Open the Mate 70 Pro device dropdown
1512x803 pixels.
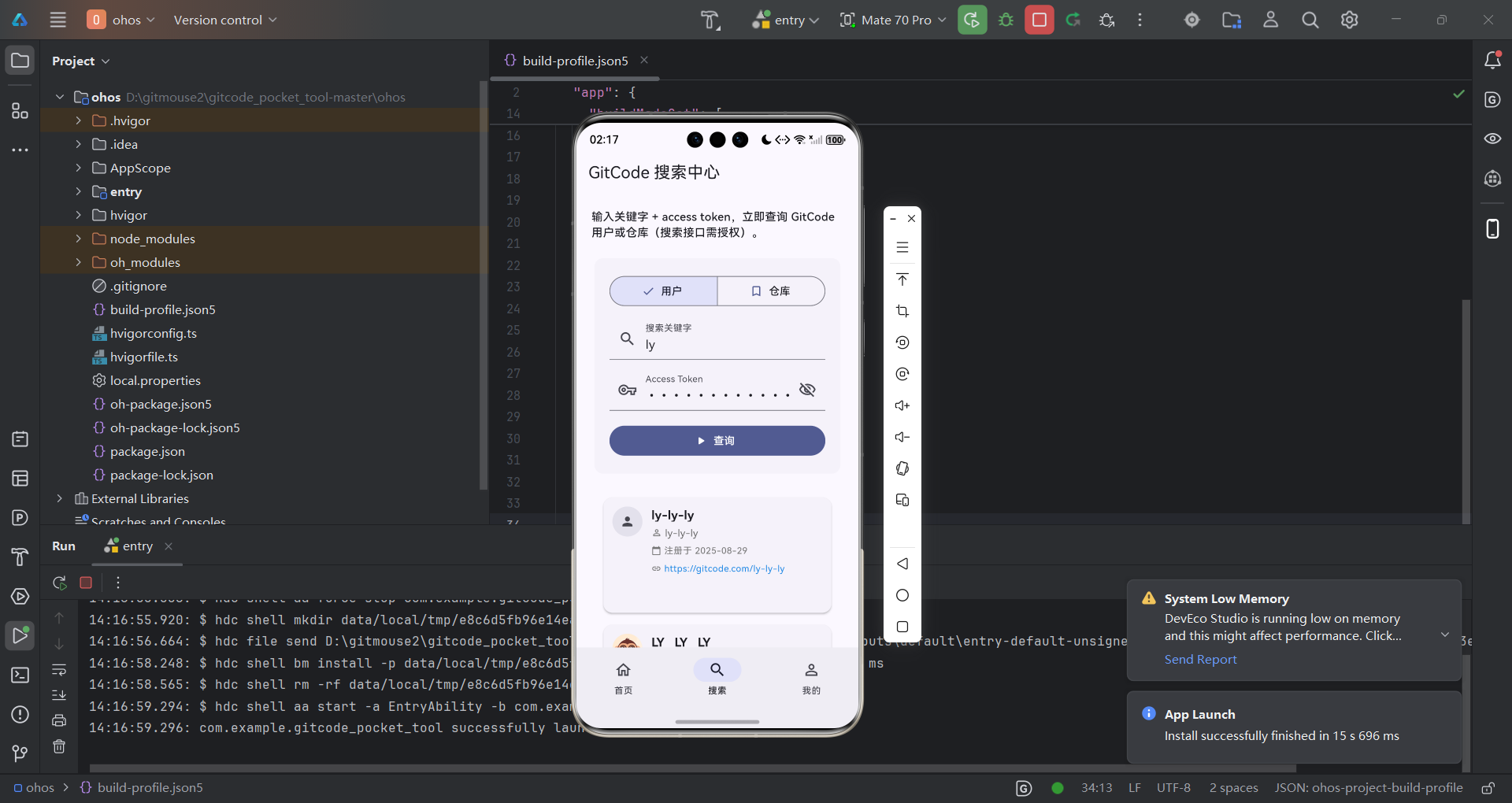892,20
